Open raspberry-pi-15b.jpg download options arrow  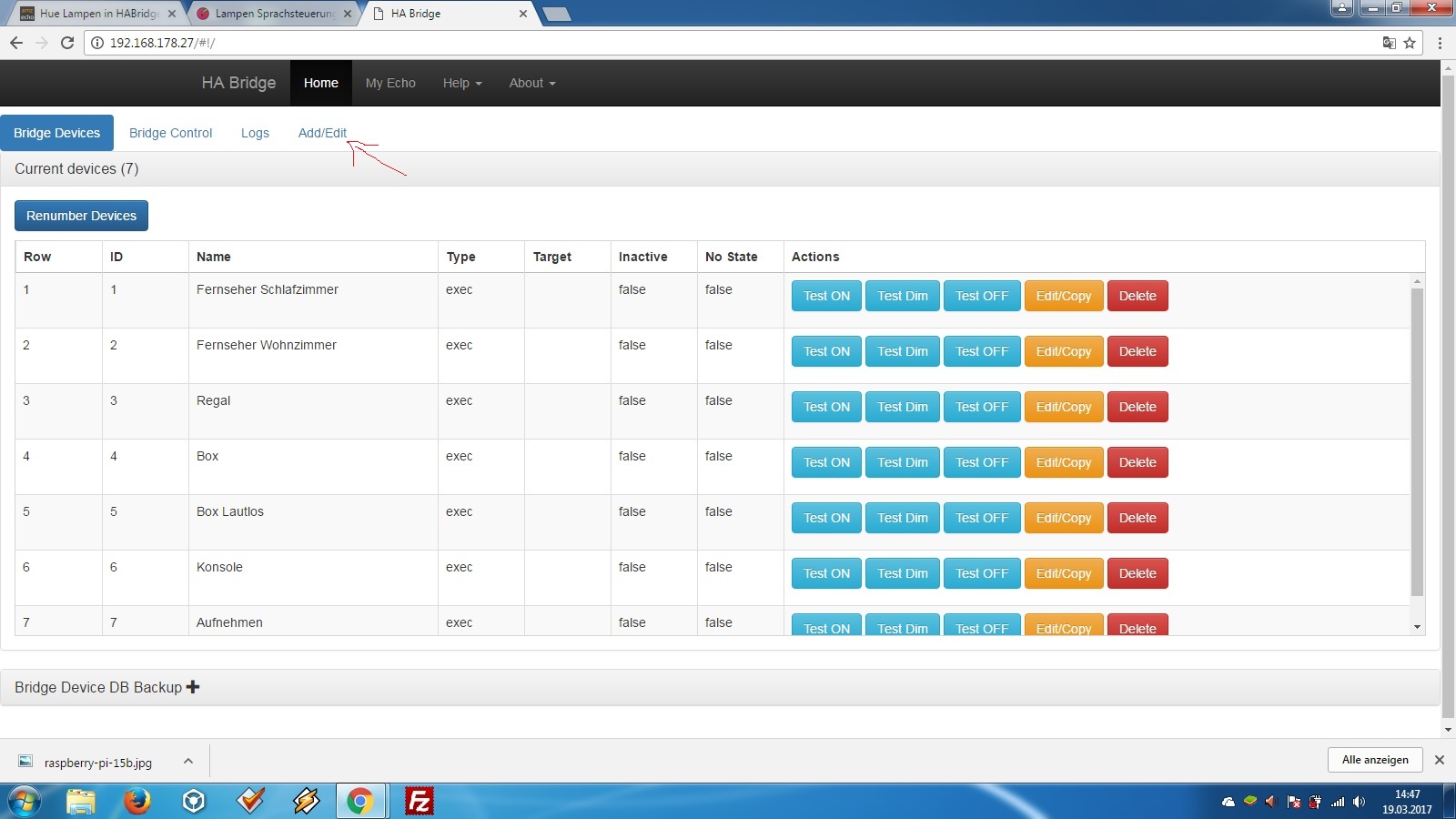(187, 761)
